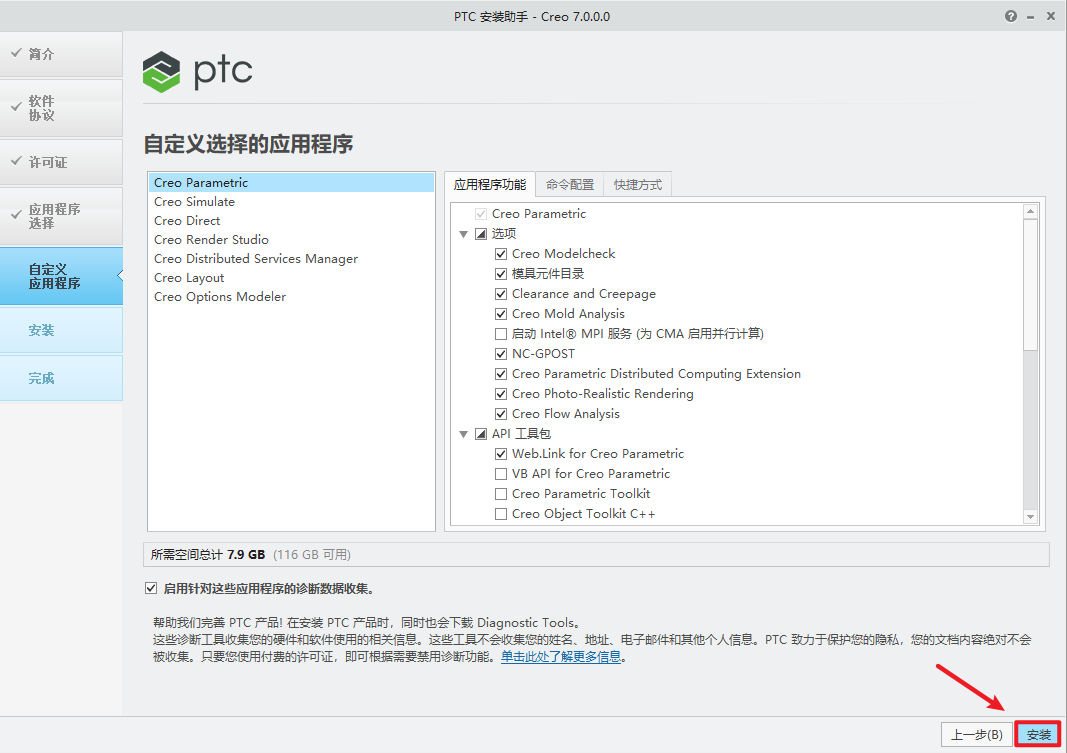Viewport: 1067px width, 753px height.
Task: Disable diagnostic data collection checkbox
Action: pos(151,588)
